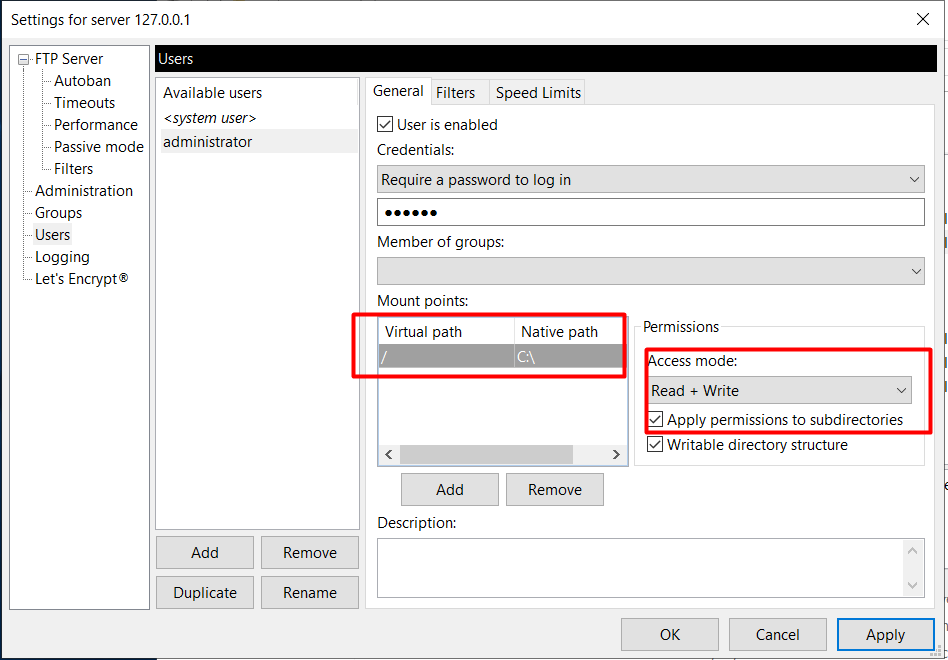
Task: Click right arrow of mount points scrollbar
Action: pos(616,455)
